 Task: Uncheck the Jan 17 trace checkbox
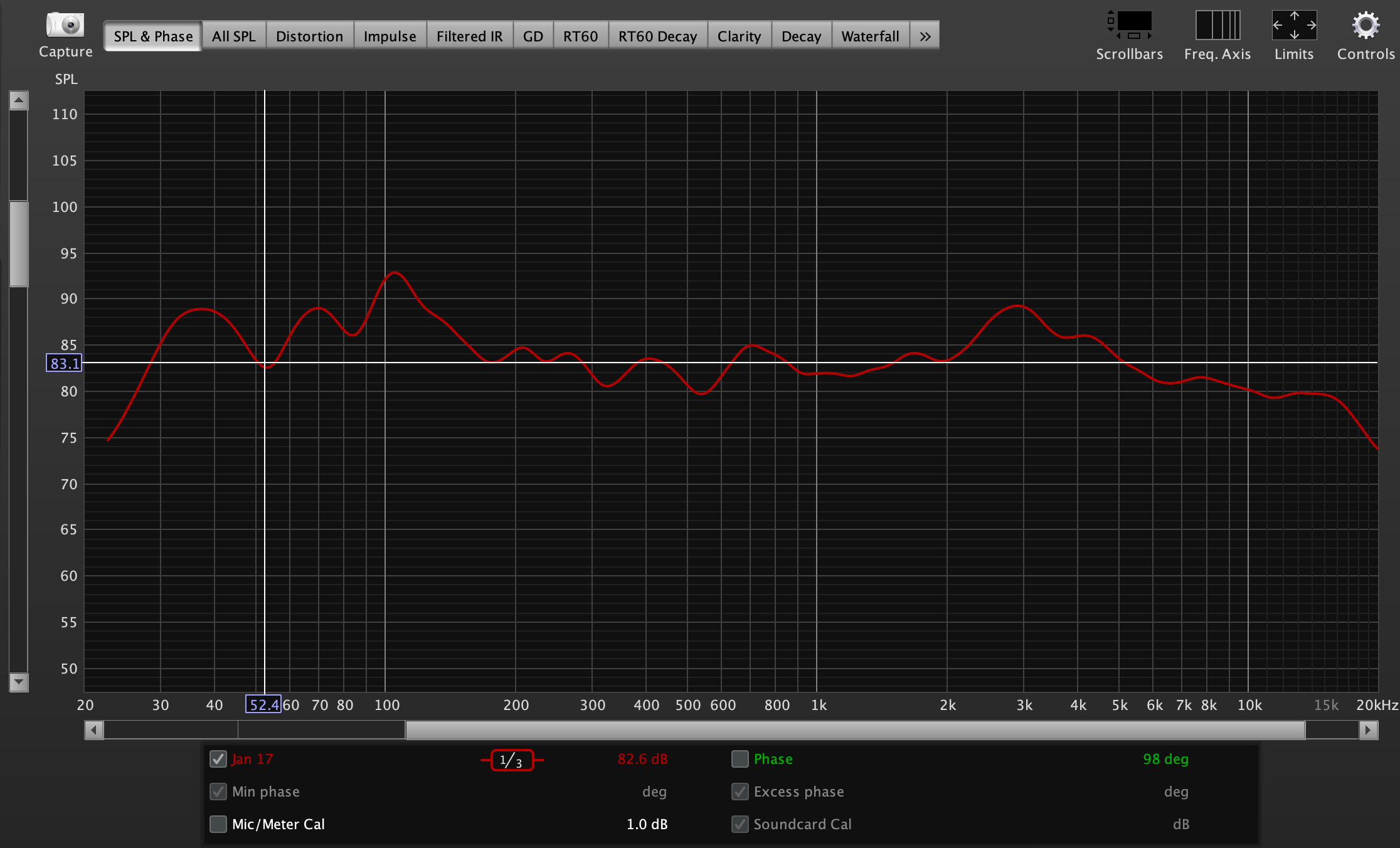click(218, 759)
